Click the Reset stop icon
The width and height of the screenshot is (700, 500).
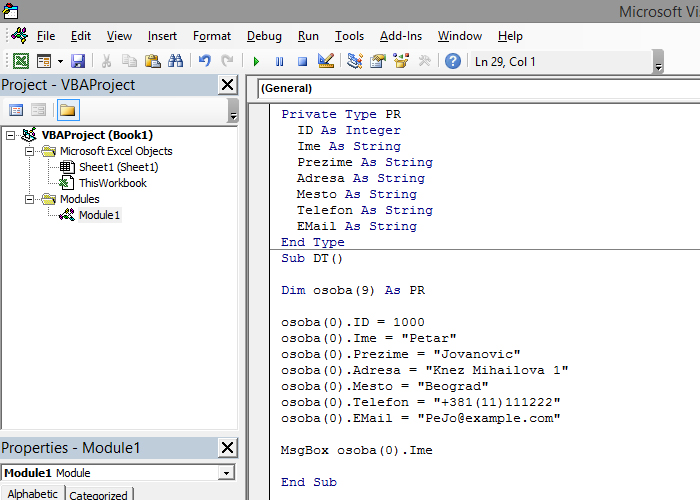click(x=301, y=62)
